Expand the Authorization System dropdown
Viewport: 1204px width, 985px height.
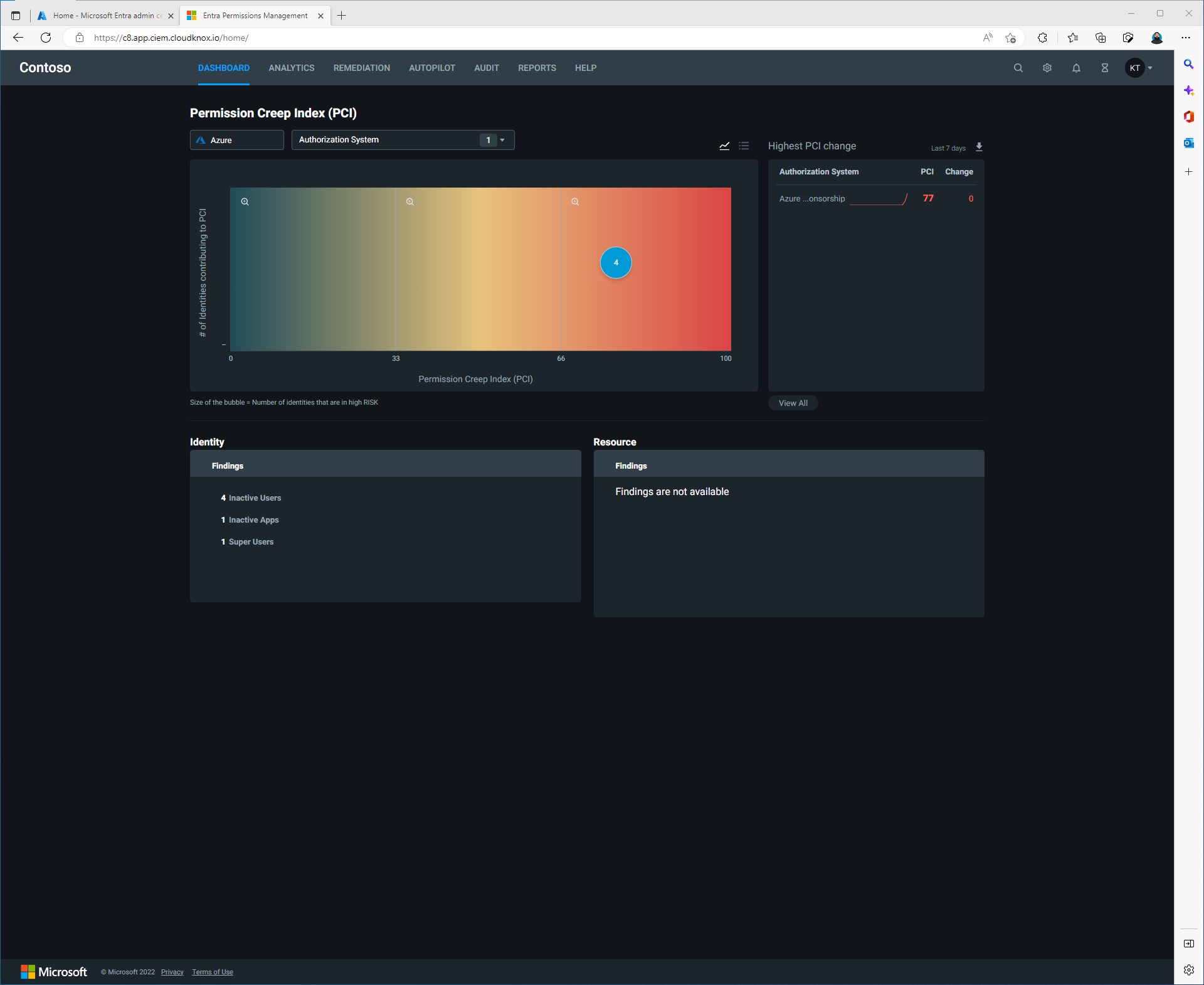click(x=403, y=140)
